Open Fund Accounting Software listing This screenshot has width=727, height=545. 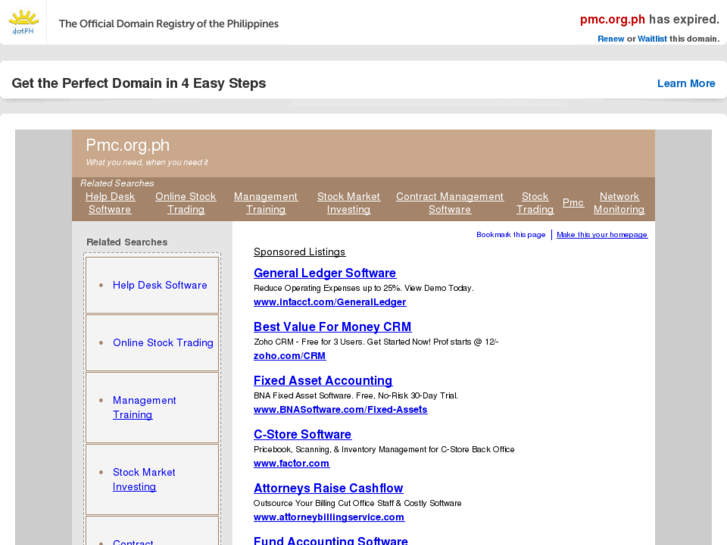click(x=331, y=540)
